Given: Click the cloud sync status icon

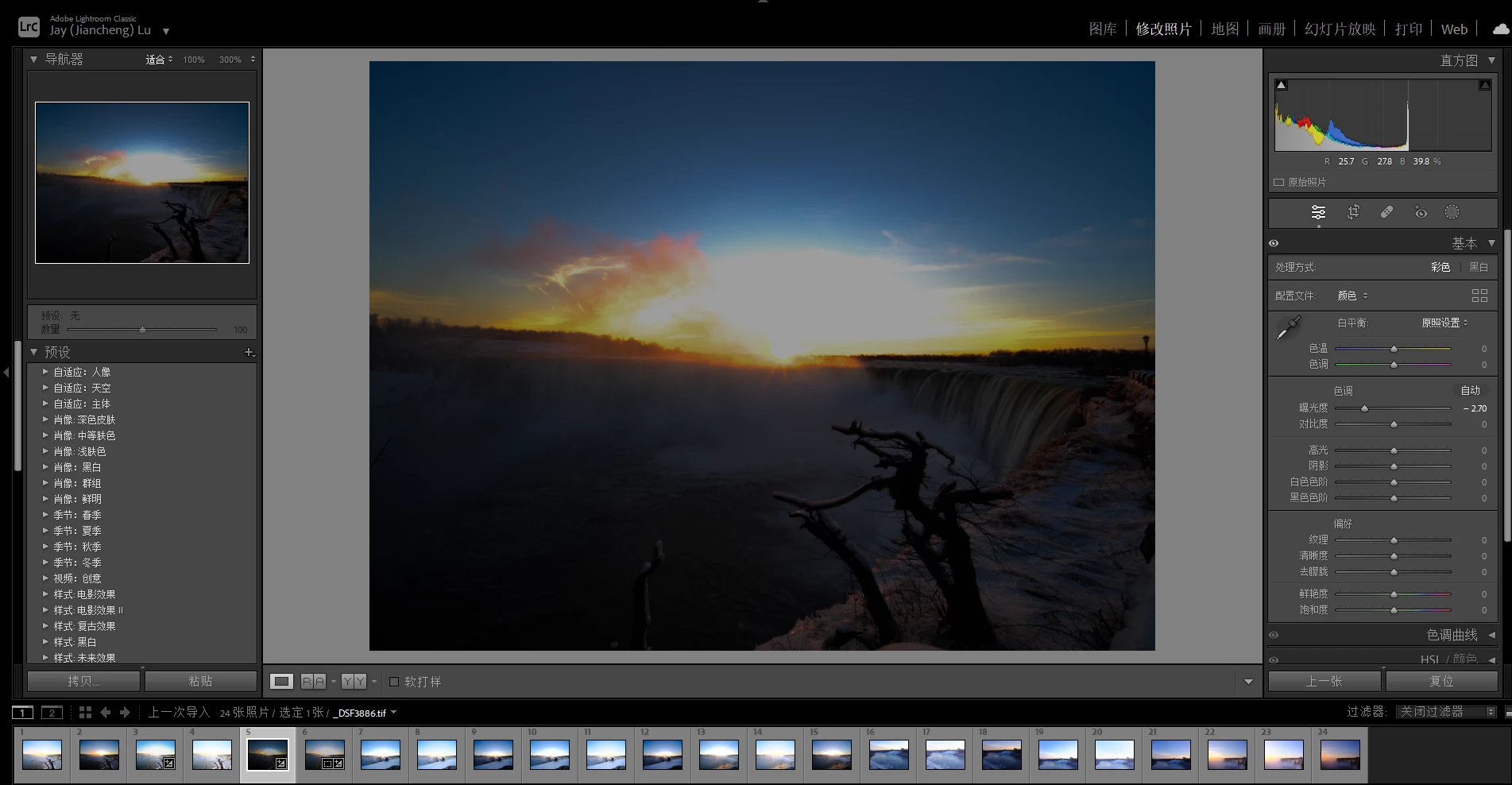Looking at the screenshot, I should coord(1501,29).
